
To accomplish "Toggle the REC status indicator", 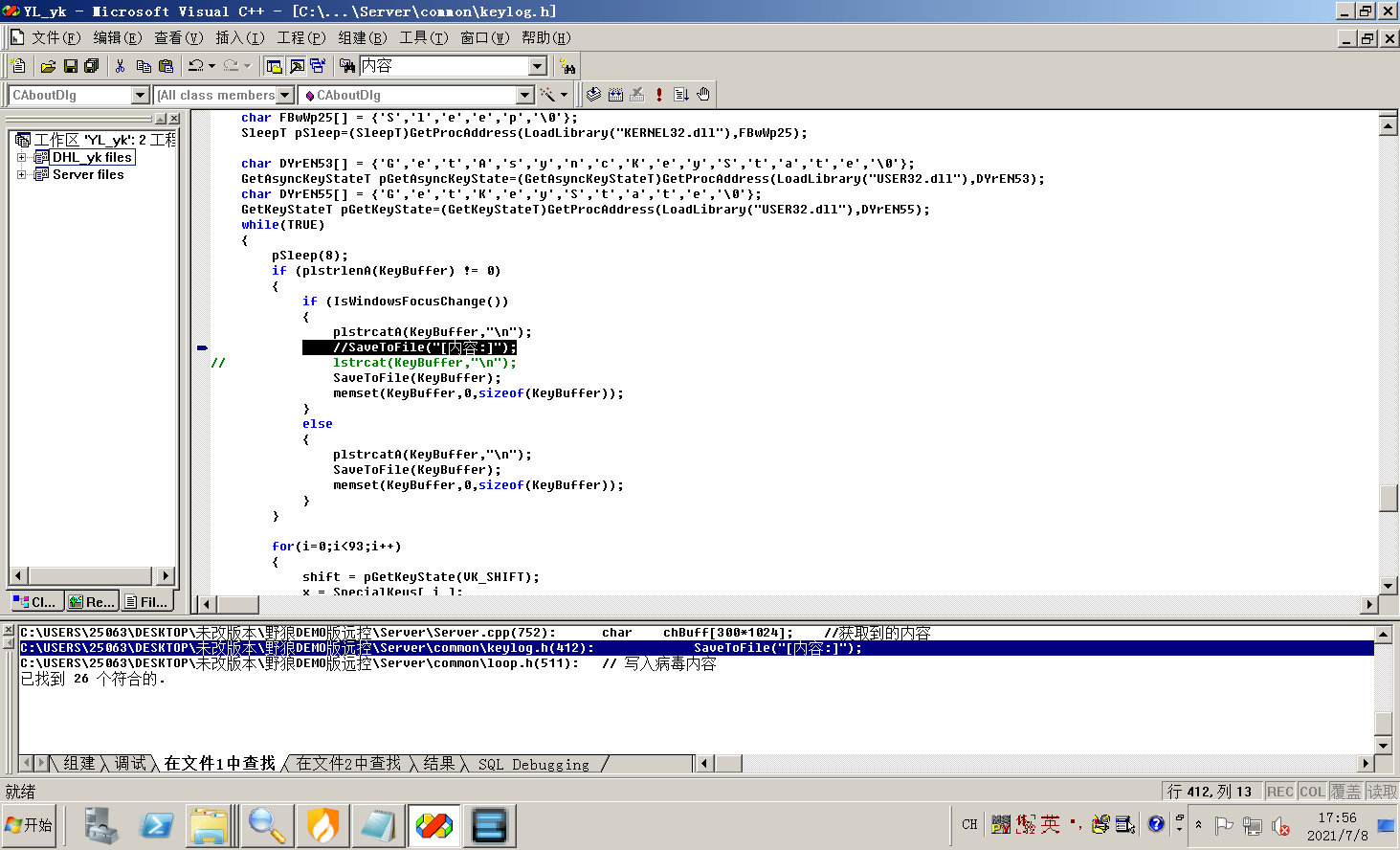I will [x=1280, y=792].
